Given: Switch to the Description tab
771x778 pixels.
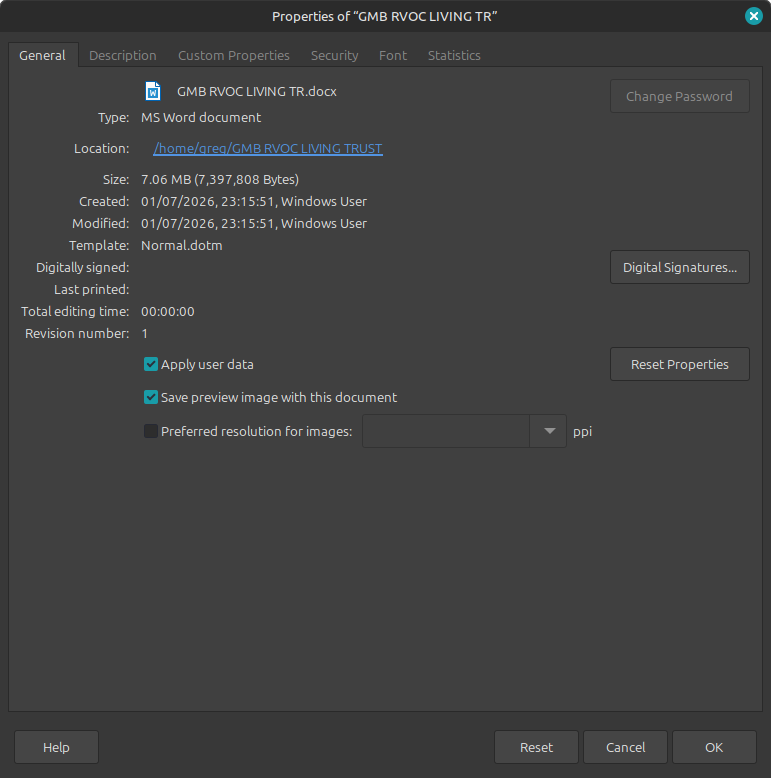Looking at the screenshot, I should 122,56.
